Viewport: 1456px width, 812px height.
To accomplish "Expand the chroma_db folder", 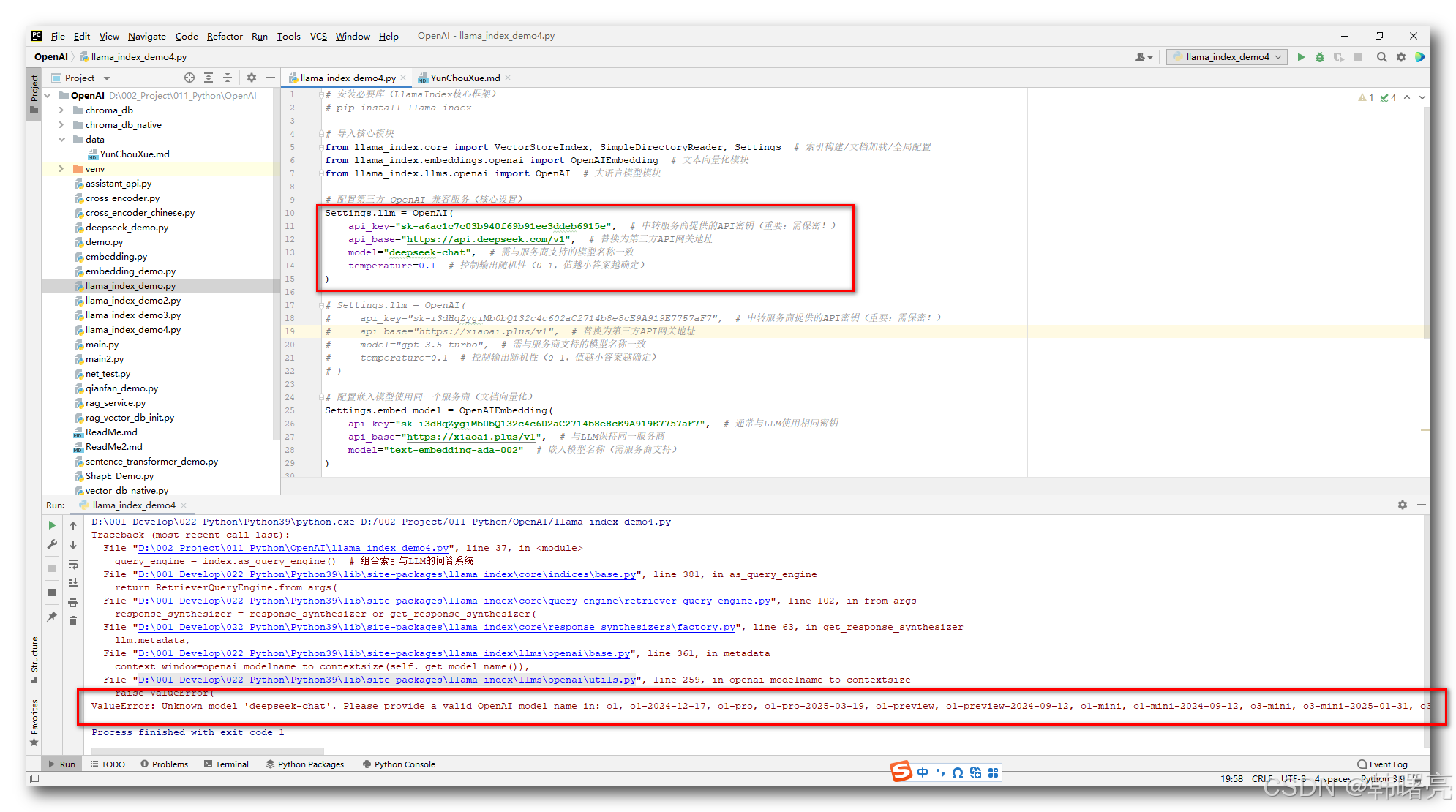I will point(61,110).
